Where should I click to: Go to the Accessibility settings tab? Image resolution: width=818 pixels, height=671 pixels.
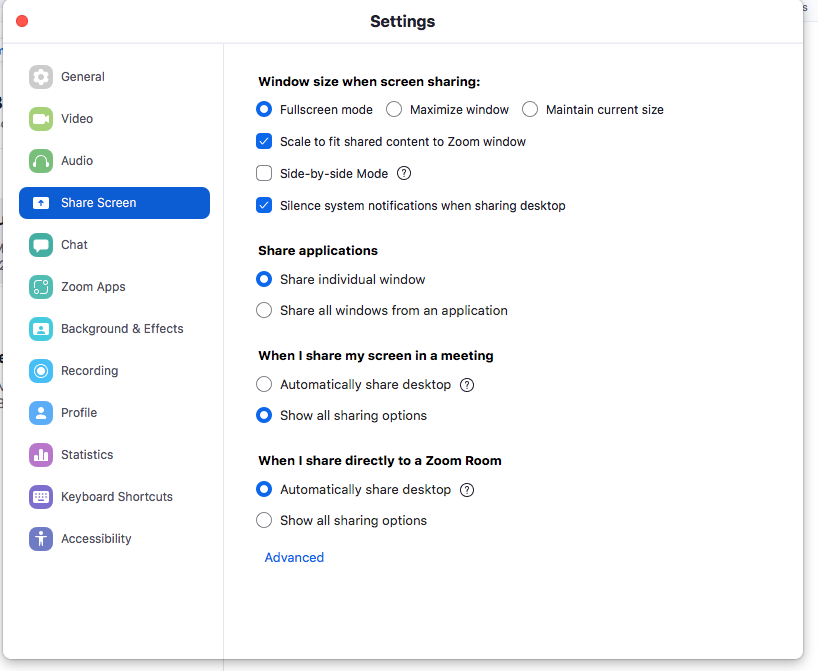pos(95,539)
